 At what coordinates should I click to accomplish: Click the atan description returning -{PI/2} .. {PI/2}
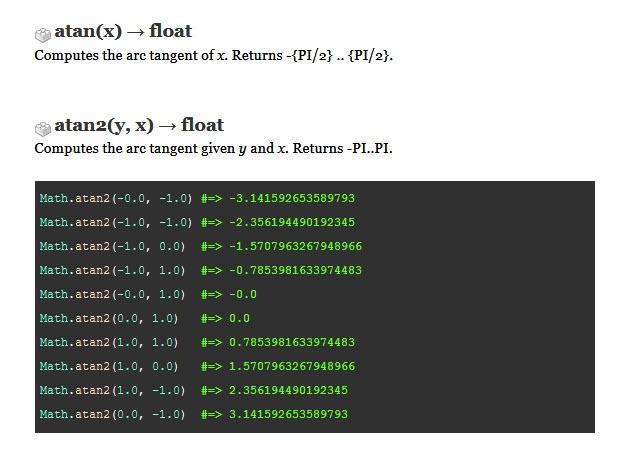tap(214, 54)
